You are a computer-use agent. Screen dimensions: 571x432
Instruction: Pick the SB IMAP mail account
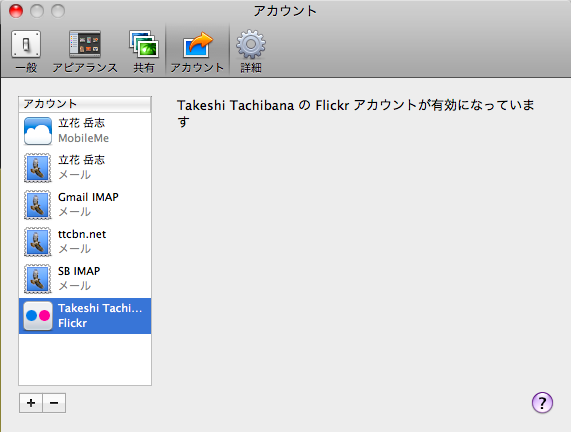coord(85,279)
